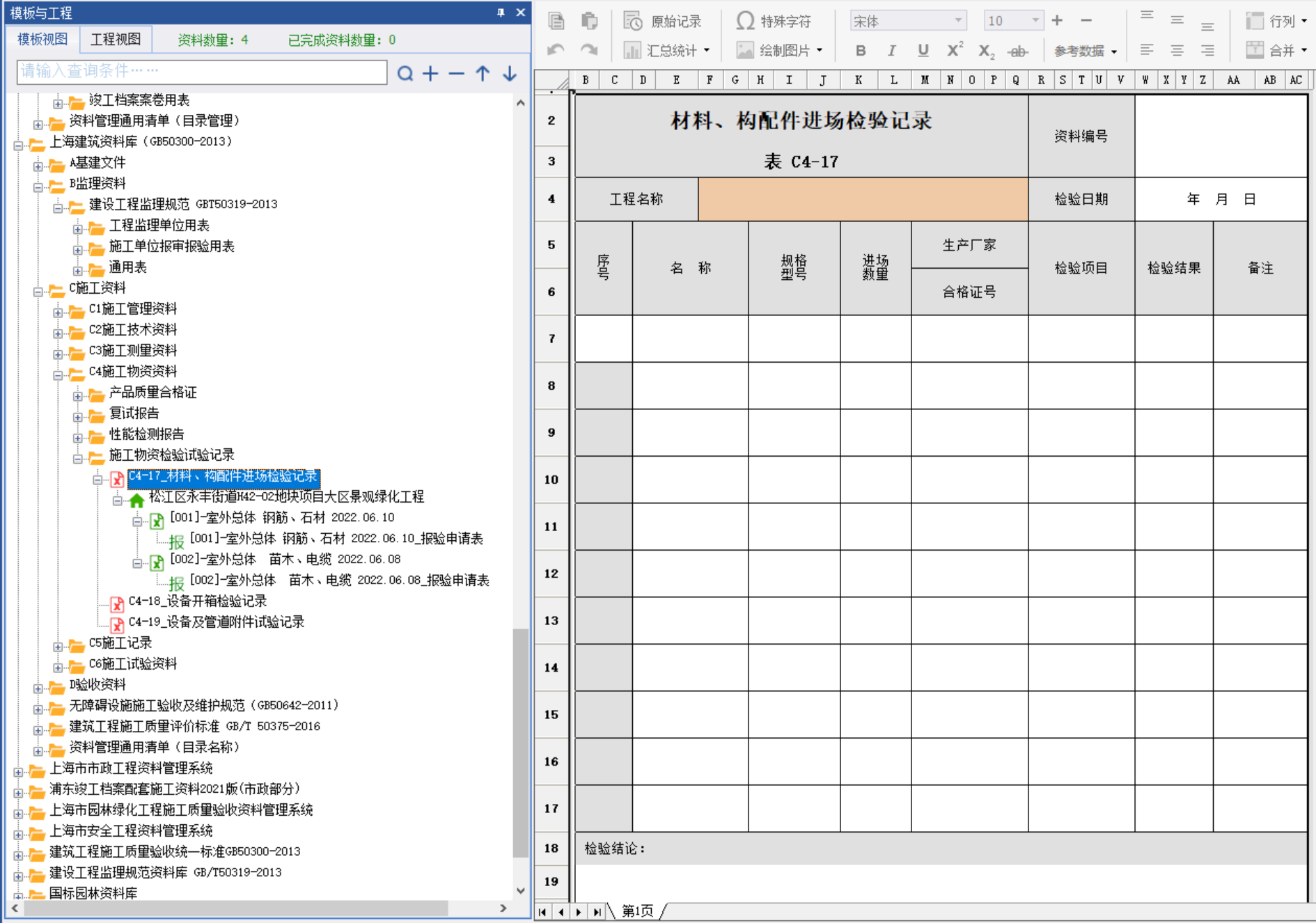Click the search magnifier icon
The width and height of the screenshot is (1316, 923).
point(405,73)
